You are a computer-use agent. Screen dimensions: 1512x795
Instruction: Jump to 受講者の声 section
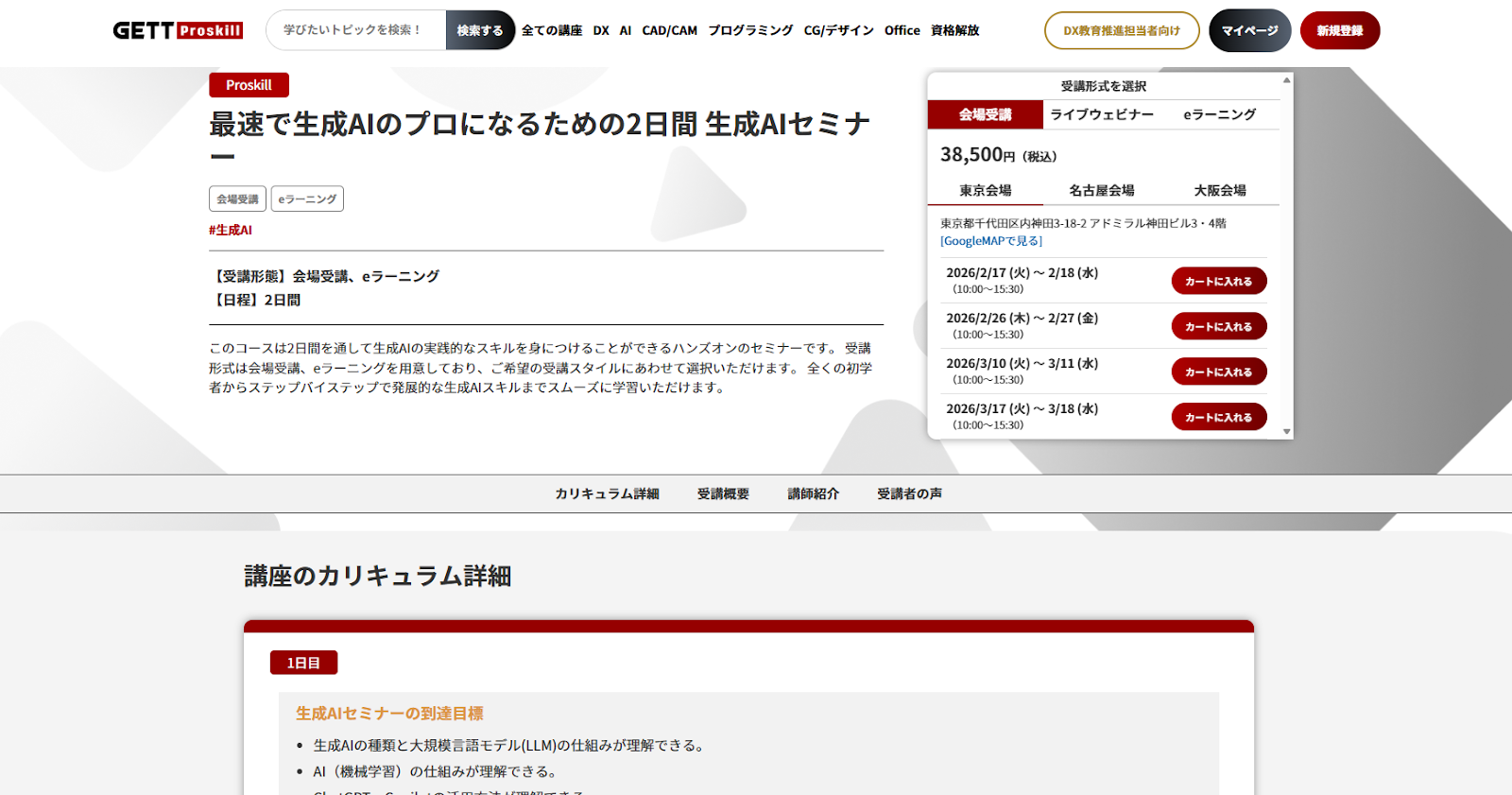(909, 493)
